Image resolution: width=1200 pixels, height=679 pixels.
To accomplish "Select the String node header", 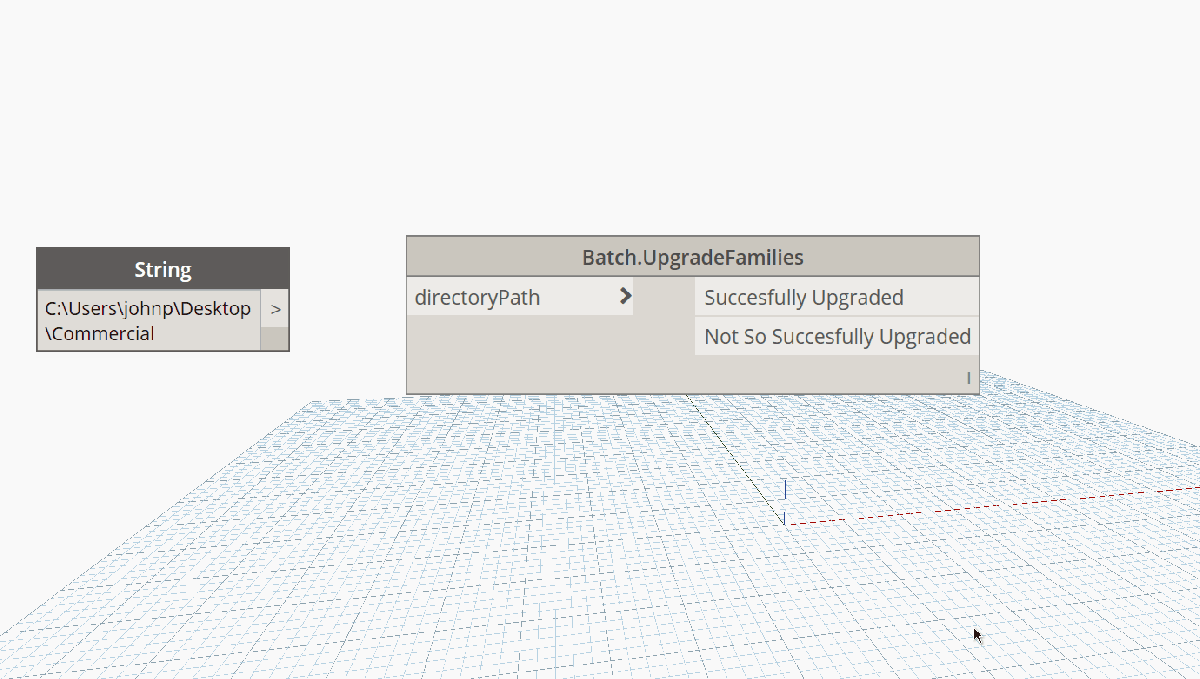I will click(162, 269).
